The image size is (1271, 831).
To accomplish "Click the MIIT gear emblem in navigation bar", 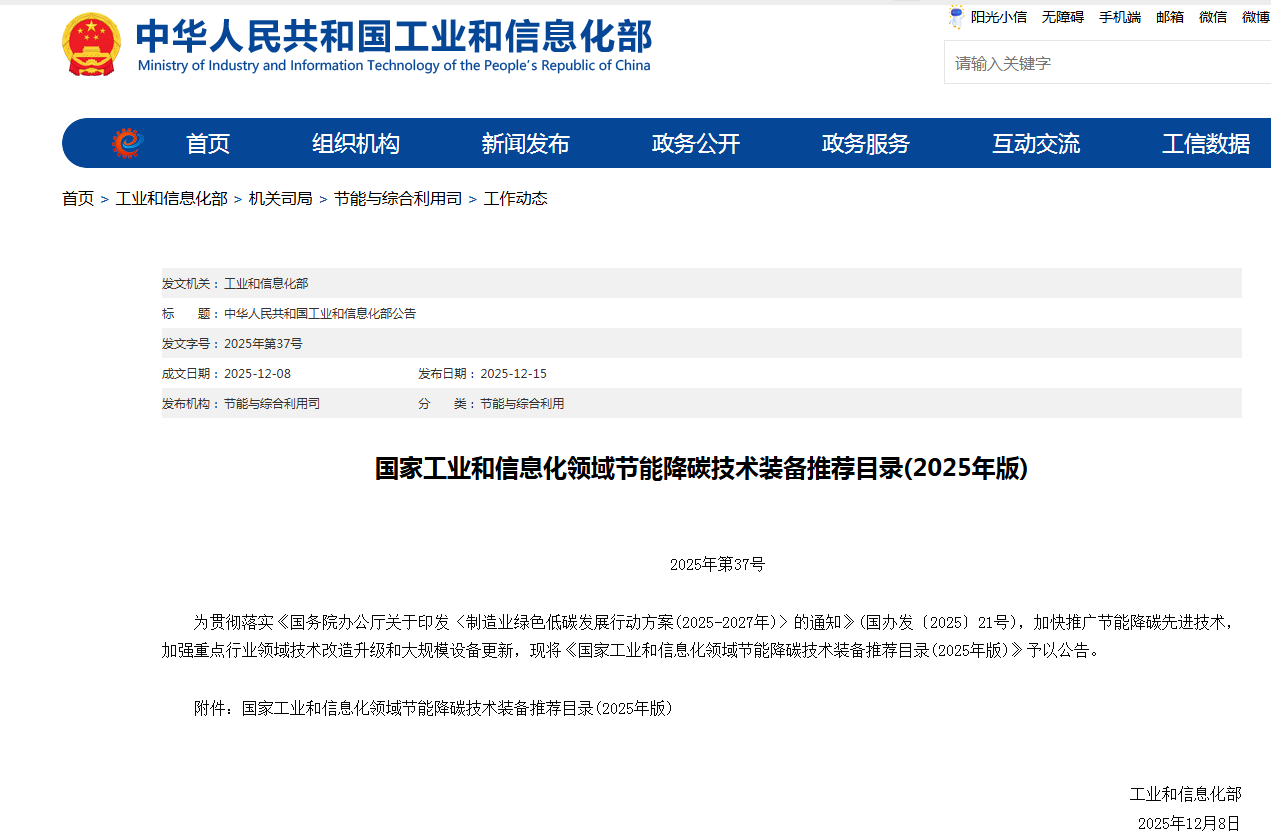I will (x=125, y=142).
